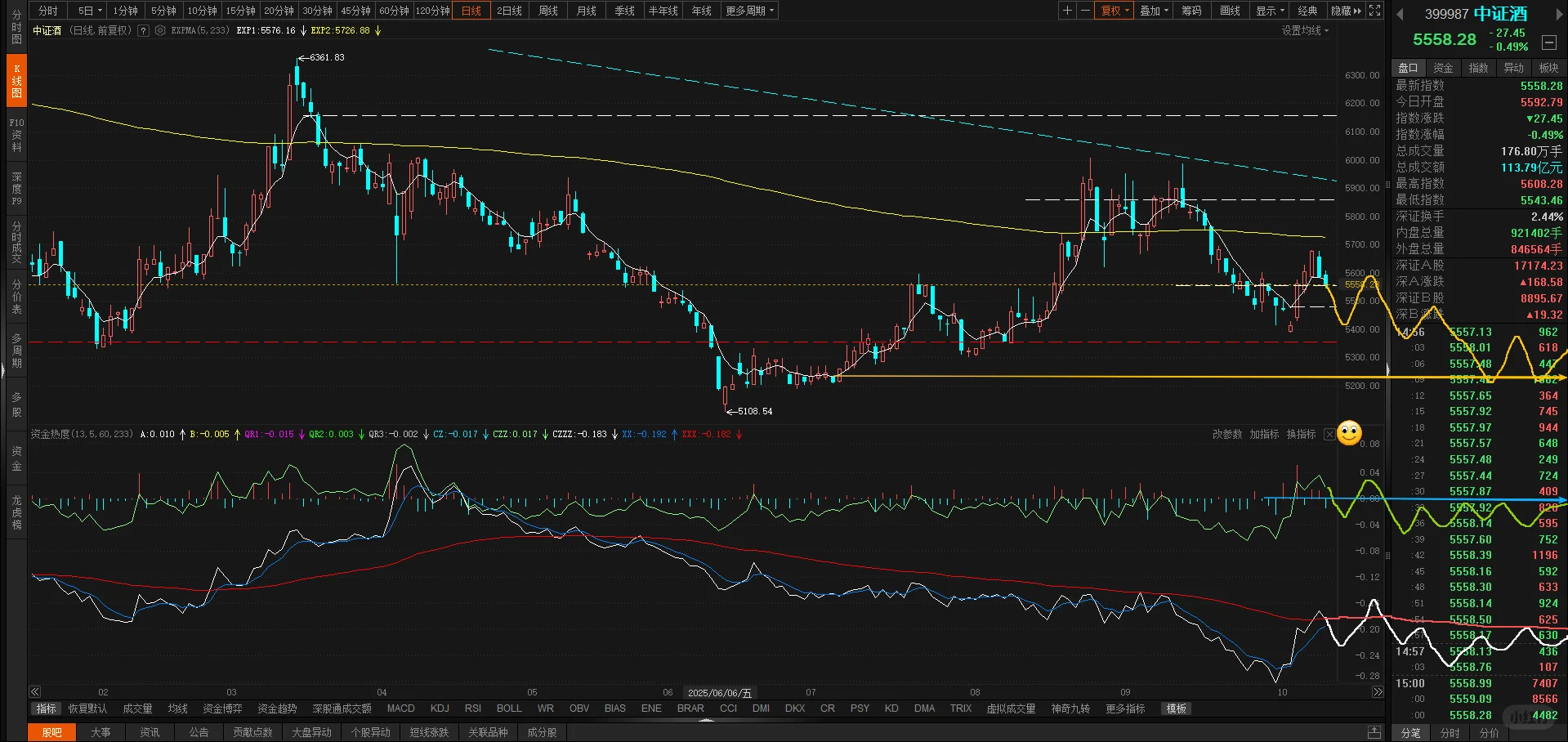Screen dimensions: 1568x742
Task: Toggle the 画线 drawing tools
Action: coord(1230,11)
